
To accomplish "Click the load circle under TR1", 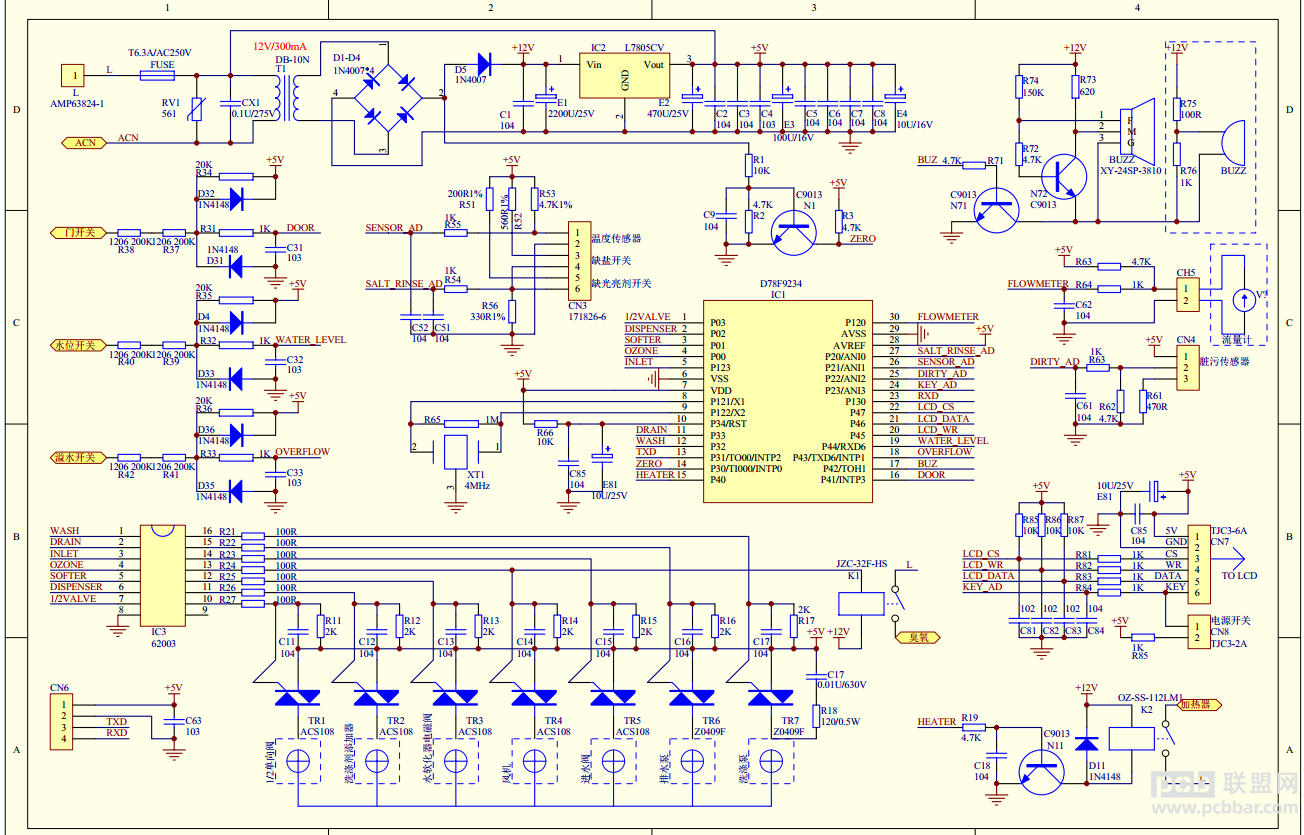I will tap(297, 762).
